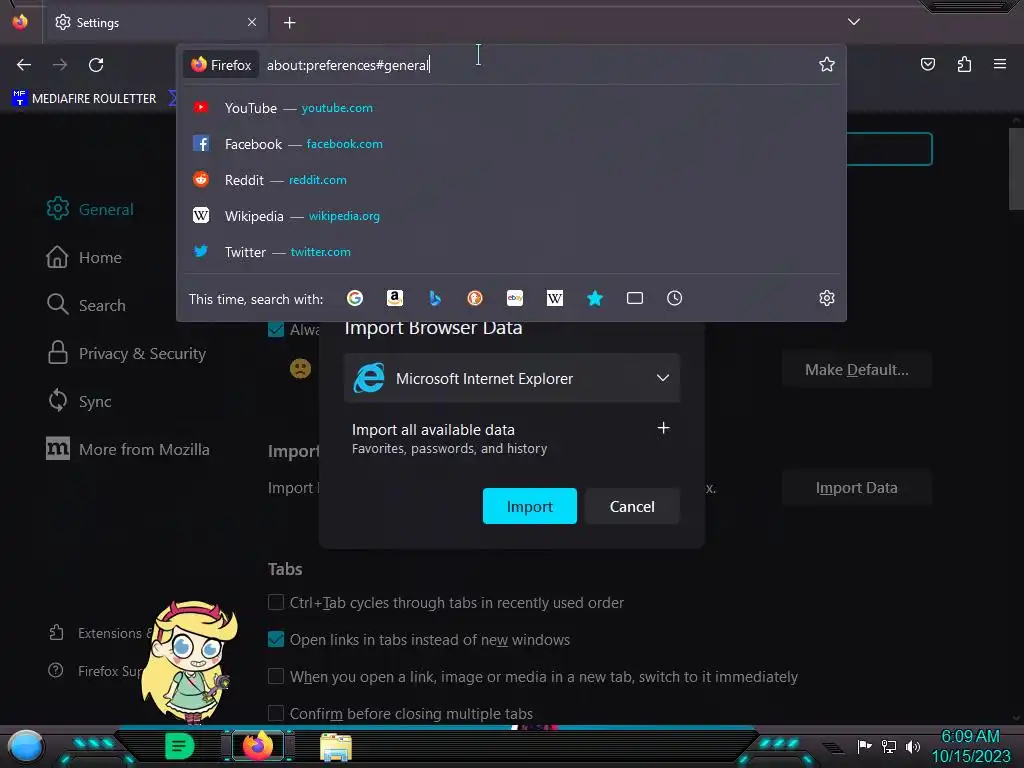Viewport: 1024px width, 768px height.
Task: Search with DuckDuckGo this time
Action: point(475,298)
